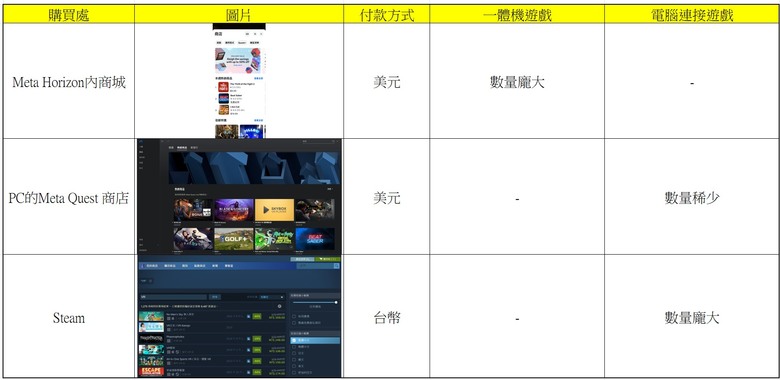Open the GOLF+ game thumbnail
Image resolution: width=780 pixels, height=380 pixels.
[234, 239]
